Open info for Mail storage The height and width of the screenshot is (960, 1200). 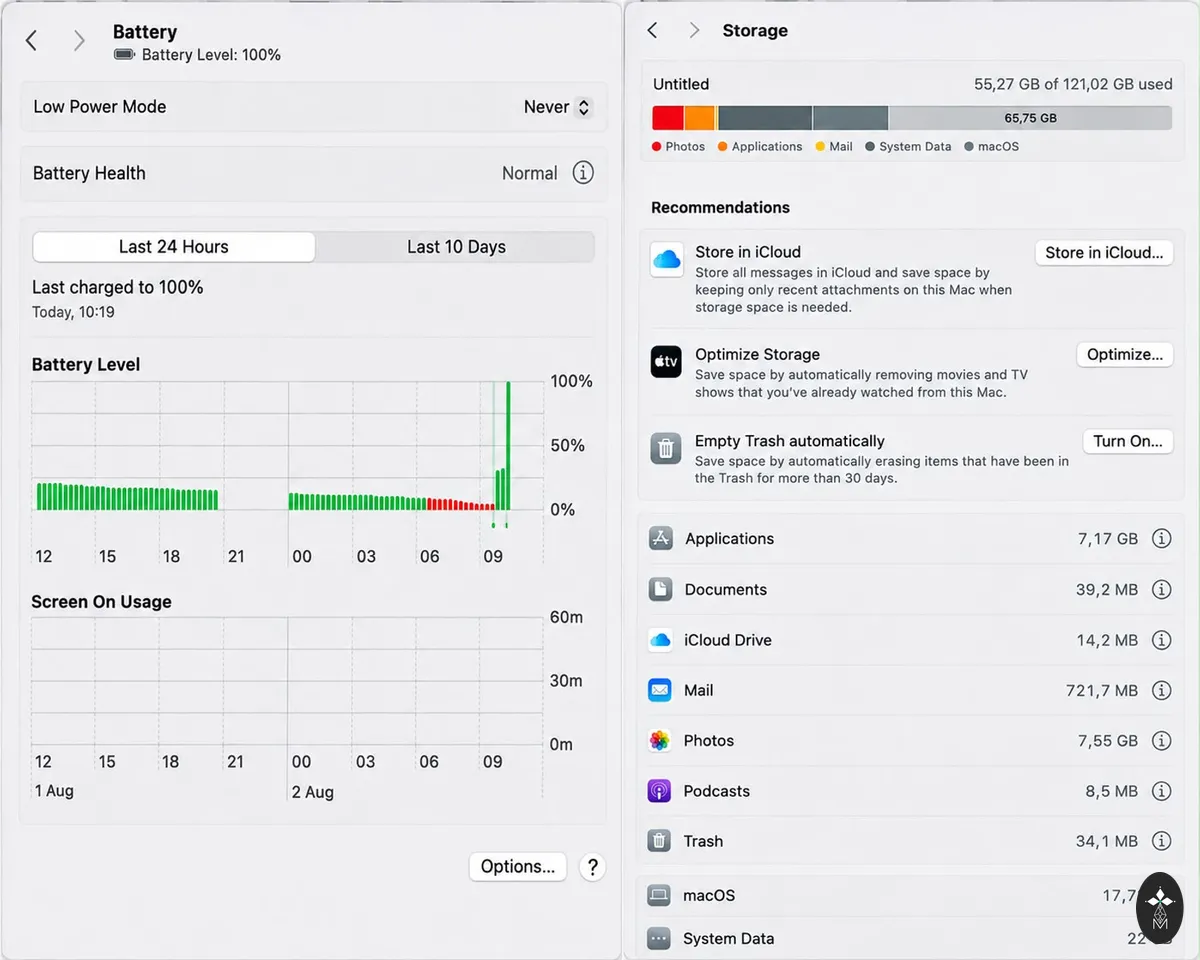1161,690
